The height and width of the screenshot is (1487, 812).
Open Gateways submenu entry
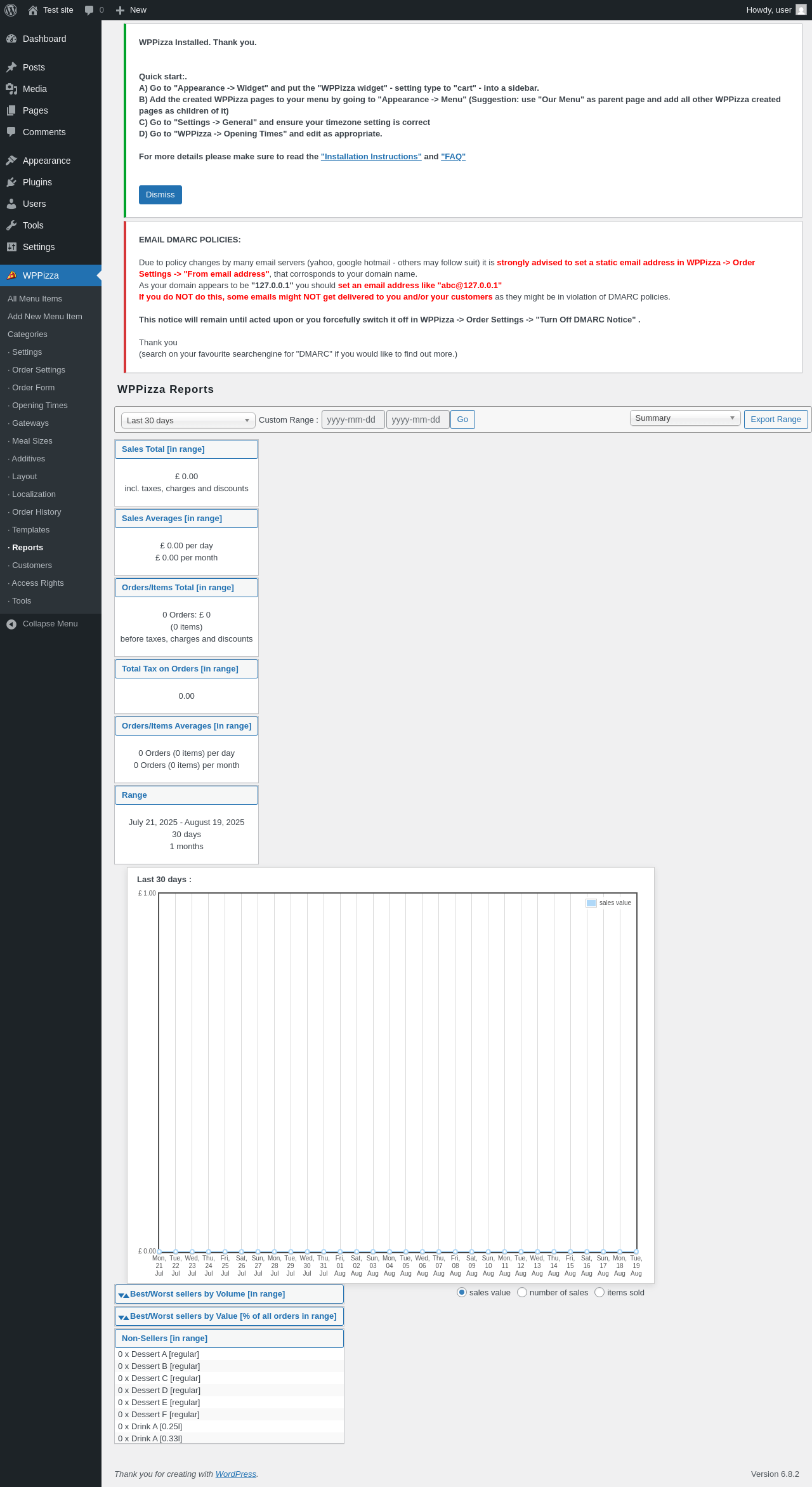coord(28,423)
